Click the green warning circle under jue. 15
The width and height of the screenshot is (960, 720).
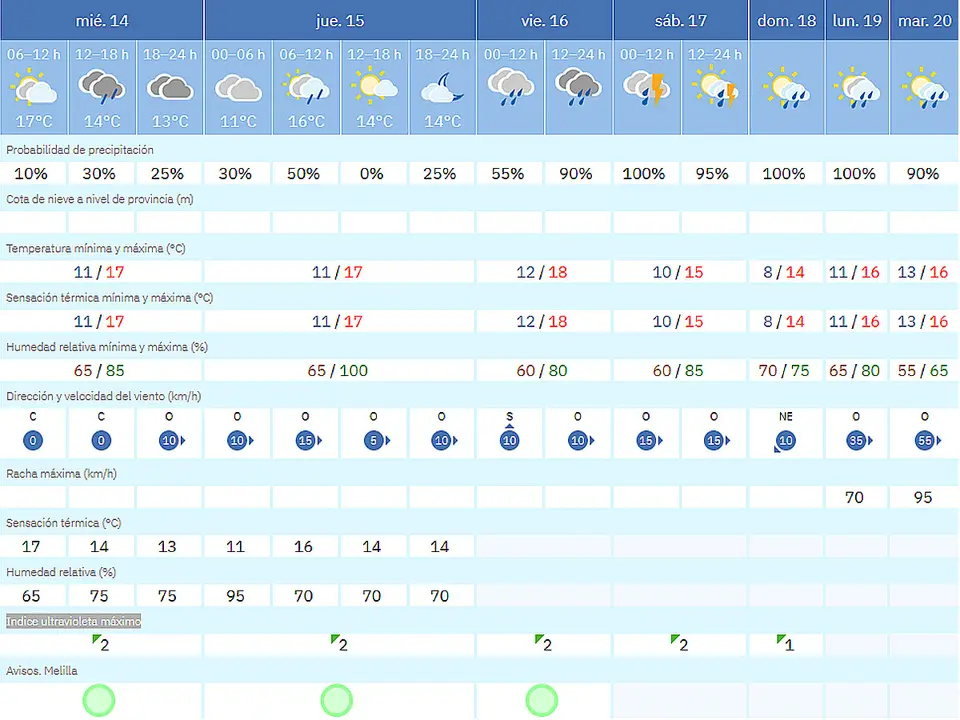tap(337, 700)
